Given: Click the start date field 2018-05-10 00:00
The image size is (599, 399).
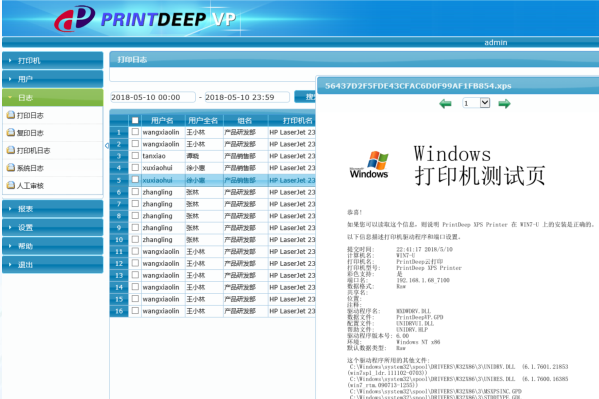Looking at the screenshot, I should click(x=153, y=97).
